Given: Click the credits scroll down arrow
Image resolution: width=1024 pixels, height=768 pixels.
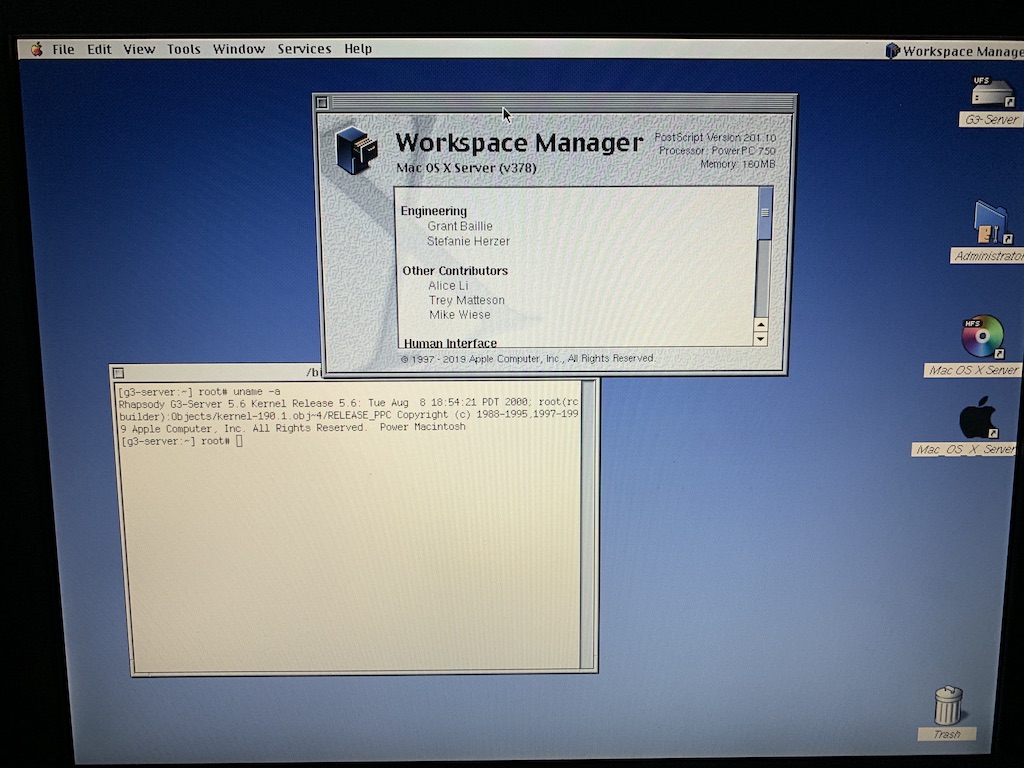Looking at the screenshot, I should click(x=761, y=339).
